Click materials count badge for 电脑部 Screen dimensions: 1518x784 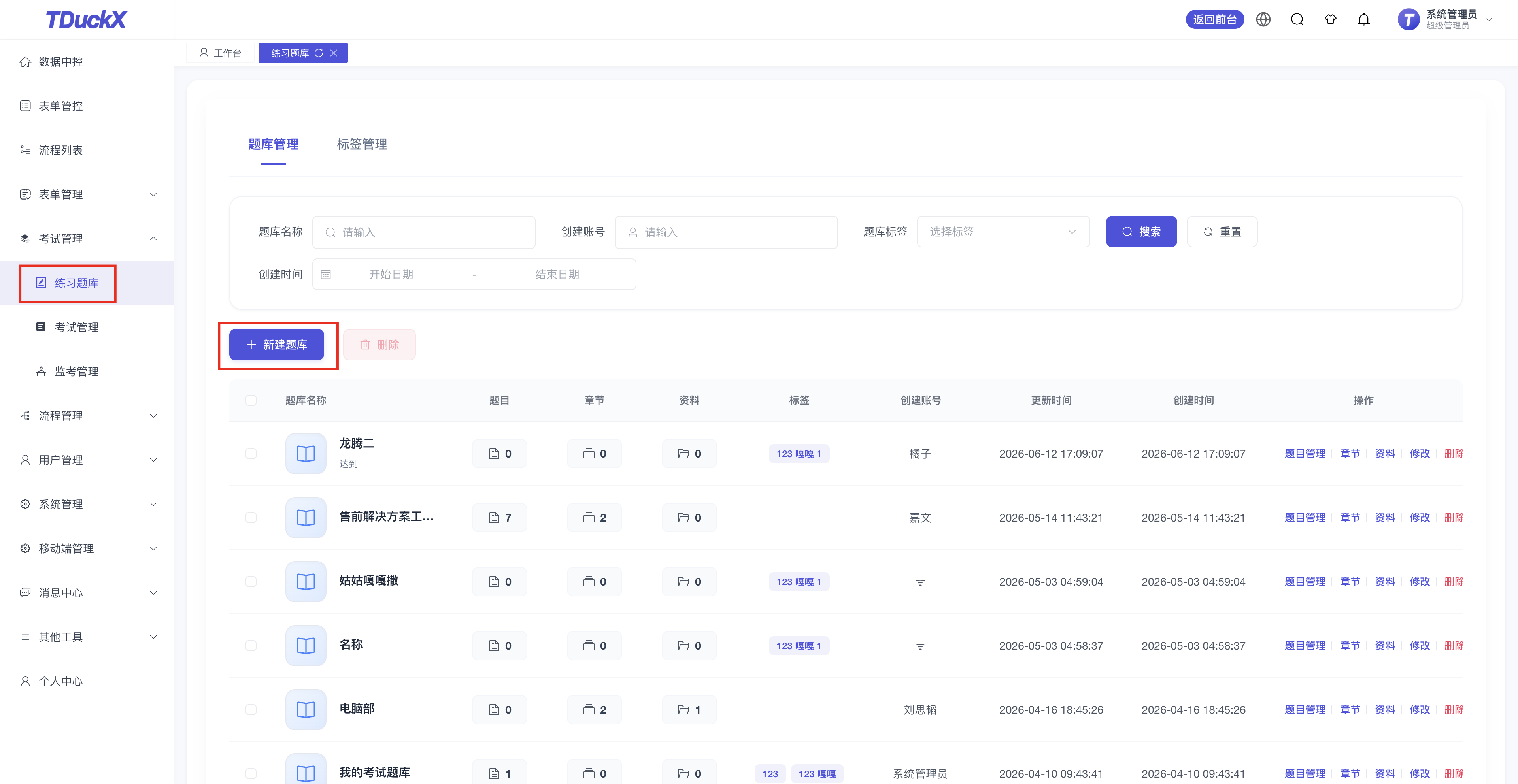(x=689, y=710)
